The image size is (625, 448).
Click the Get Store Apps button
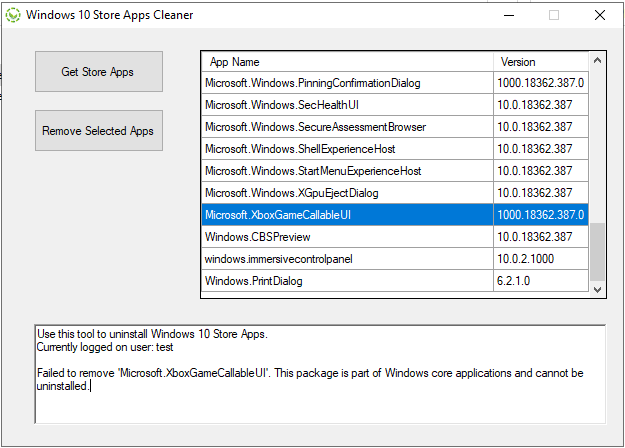99,71
